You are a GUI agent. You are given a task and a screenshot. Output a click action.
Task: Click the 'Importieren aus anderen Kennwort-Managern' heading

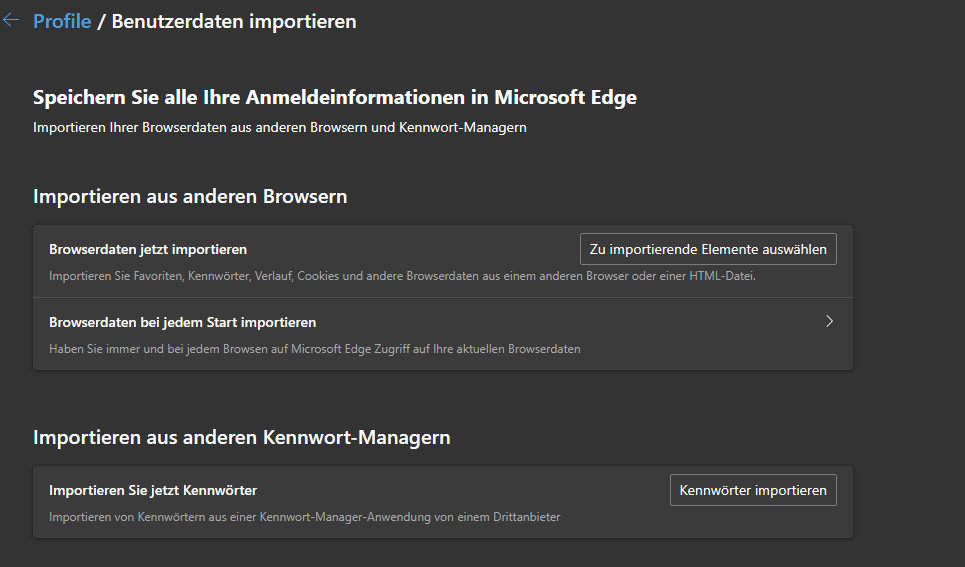pyautogui.click(x=241, y=437)
